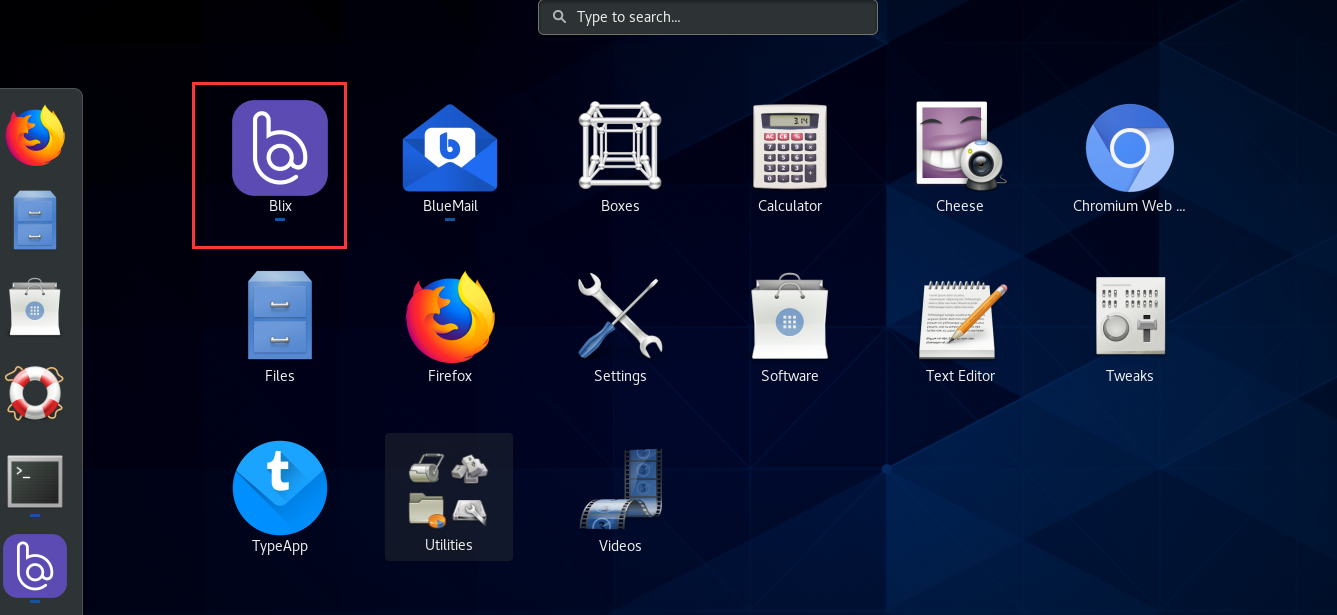Open Files from the app grid
The width and height of the screenshot is (1337, 615).
pyautogui.click(x=280, y=316)
